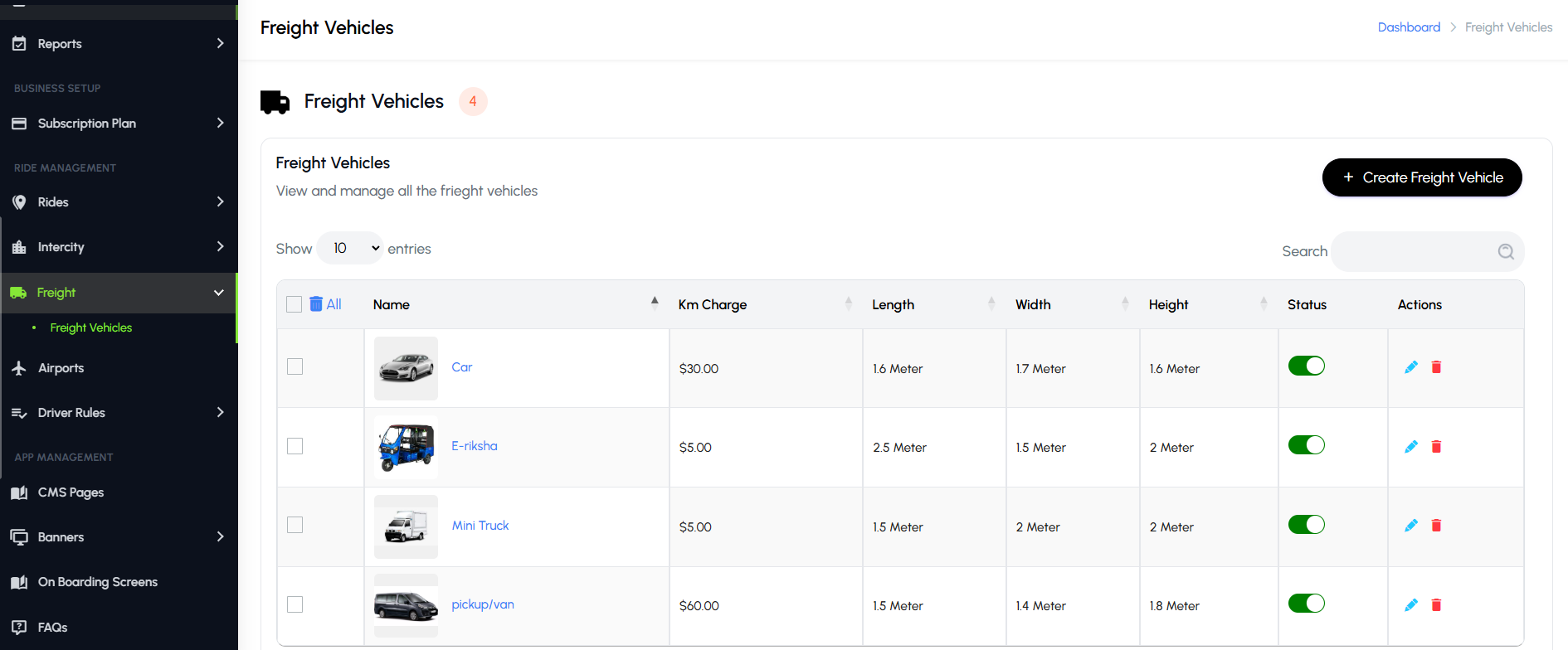Sort by Name column arrow icon
This screenshot has height=650, width=1568.
655,303
